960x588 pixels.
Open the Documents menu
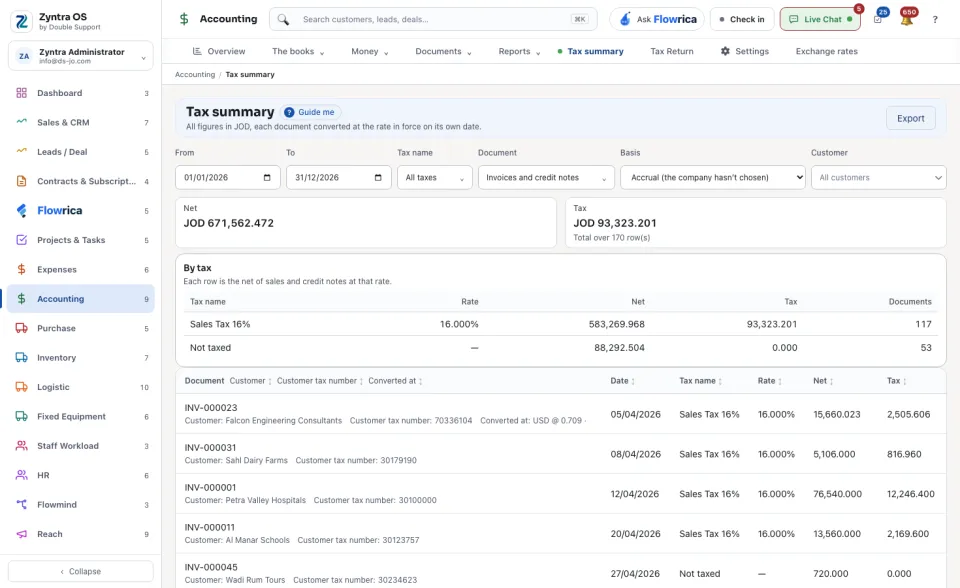(443, 51)
